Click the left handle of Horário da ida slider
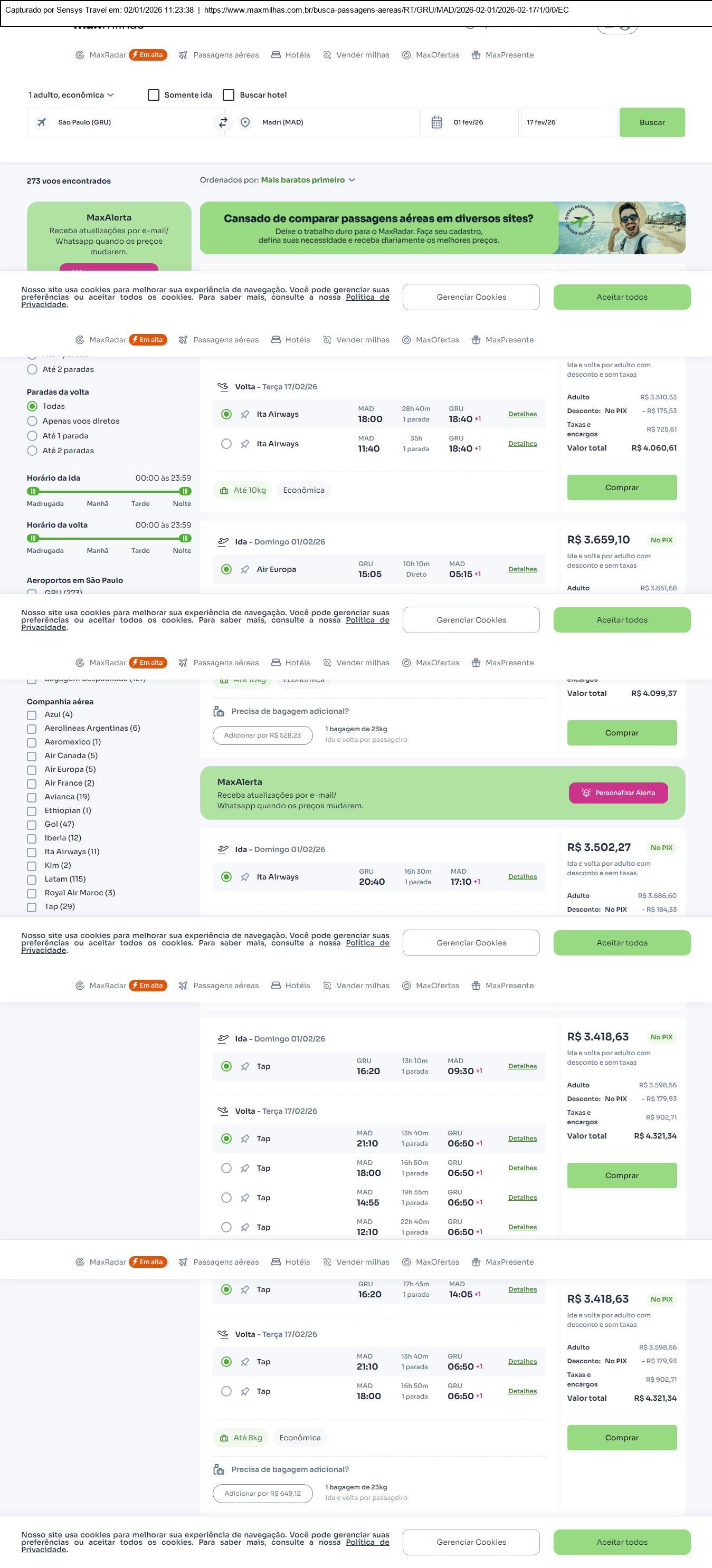This screenshot has width=712, height=1568. point(33,491)
